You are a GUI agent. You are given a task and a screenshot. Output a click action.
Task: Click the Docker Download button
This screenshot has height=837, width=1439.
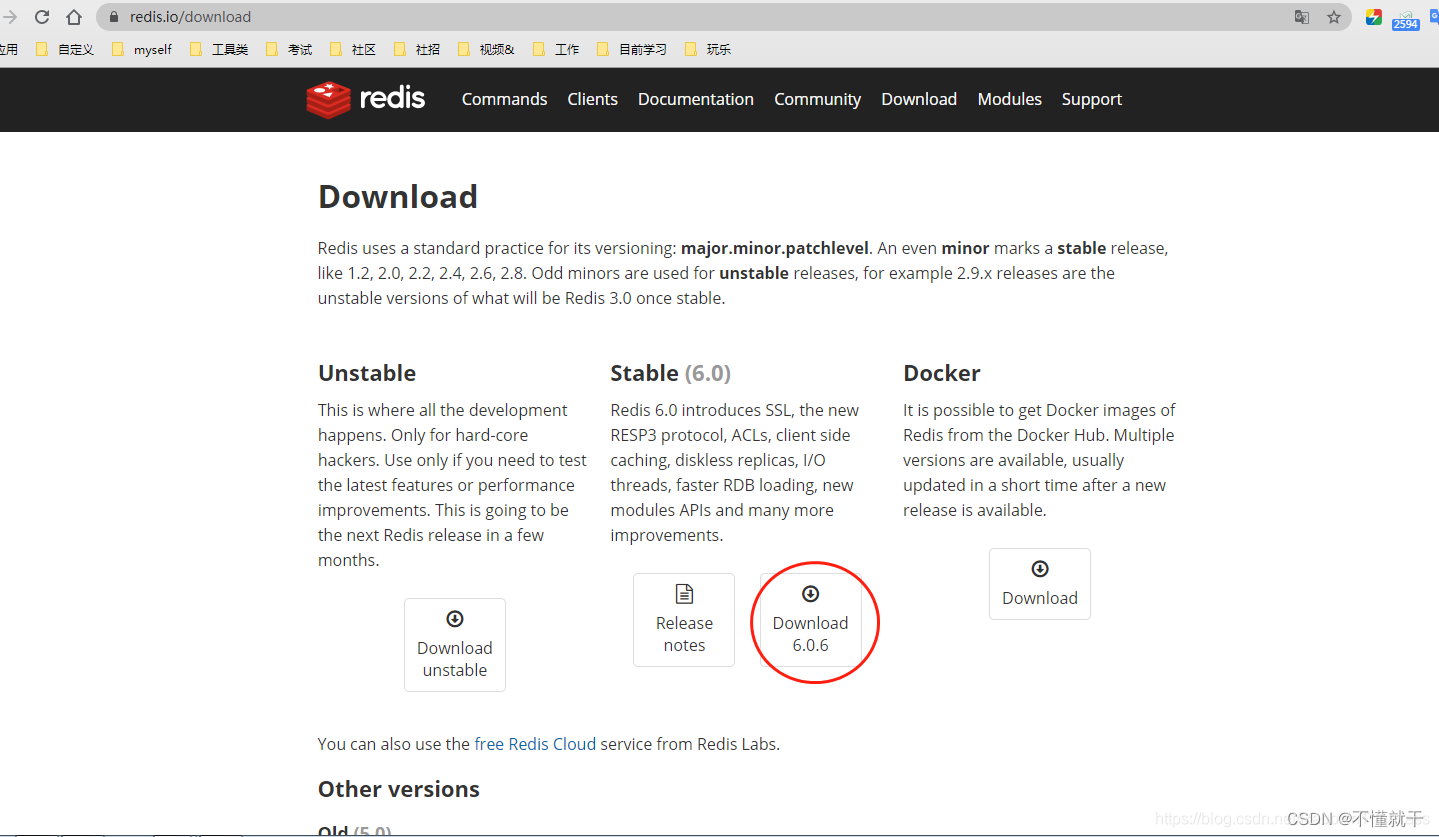coord(1040,584)
